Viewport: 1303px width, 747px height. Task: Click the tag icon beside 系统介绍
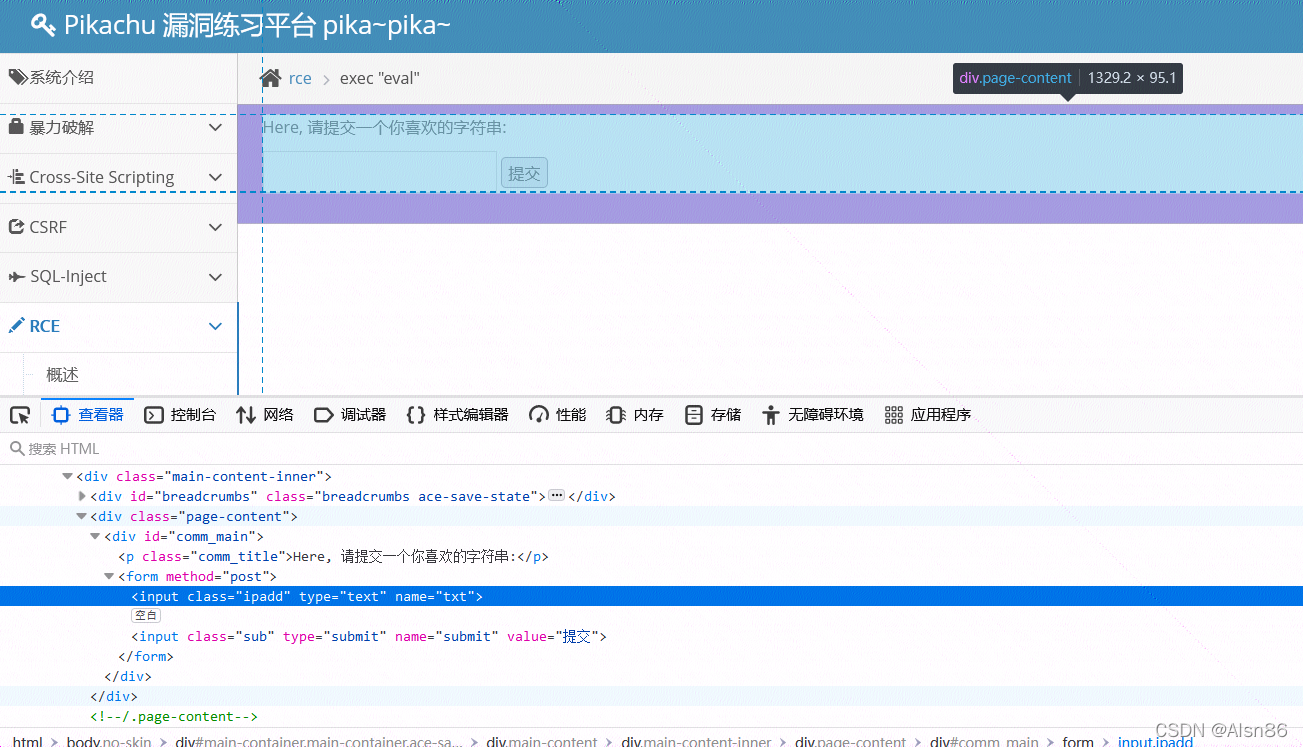tap(18, 77)
